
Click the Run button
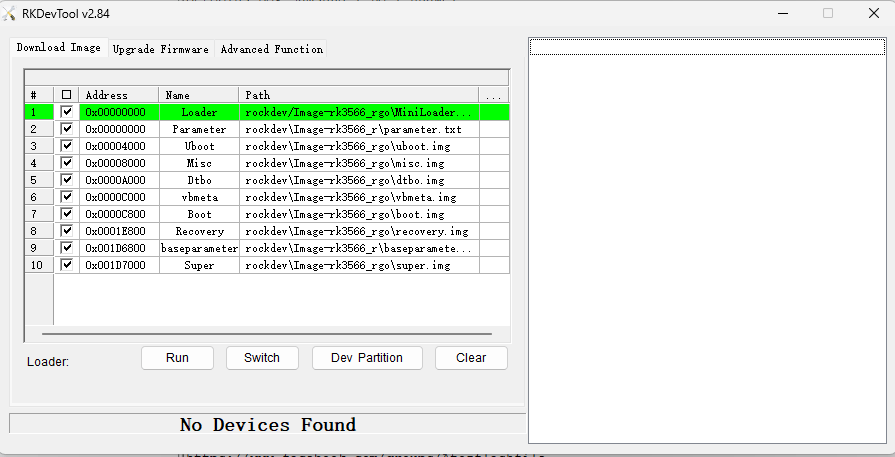tap(178, 358)
